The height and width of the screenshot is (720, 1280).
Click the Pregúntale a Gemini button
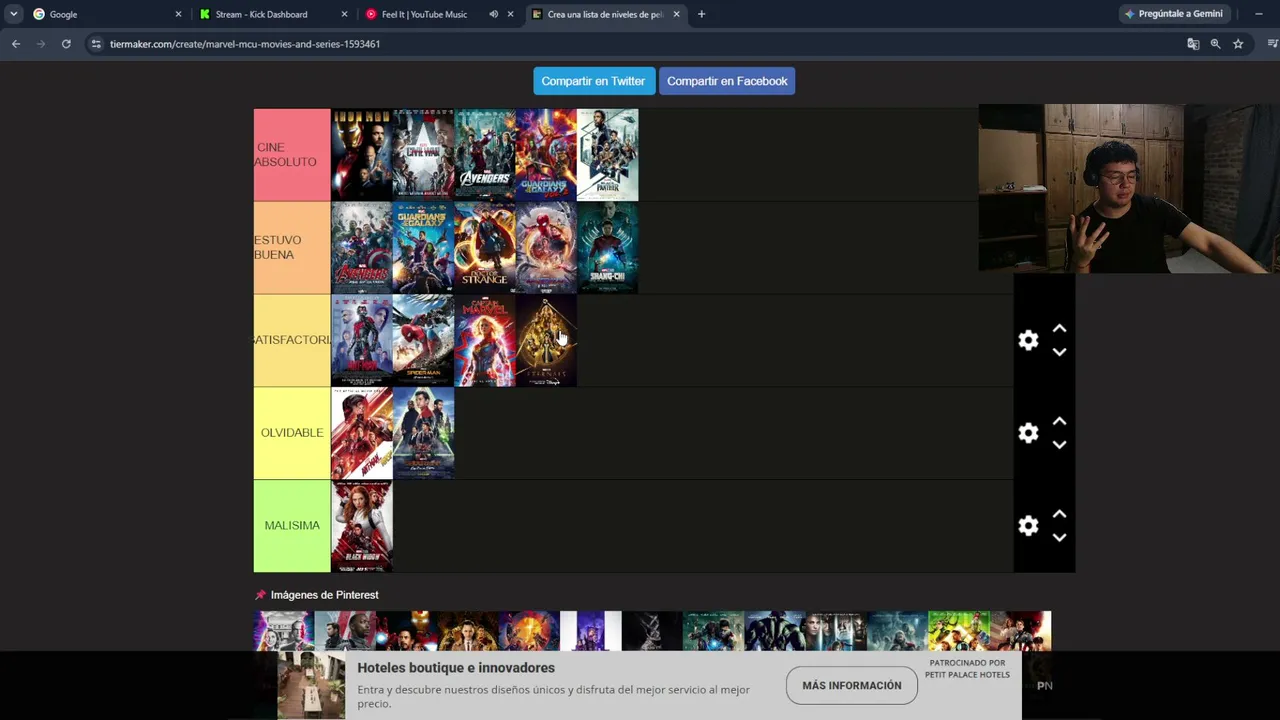(x=1174, y=14)
